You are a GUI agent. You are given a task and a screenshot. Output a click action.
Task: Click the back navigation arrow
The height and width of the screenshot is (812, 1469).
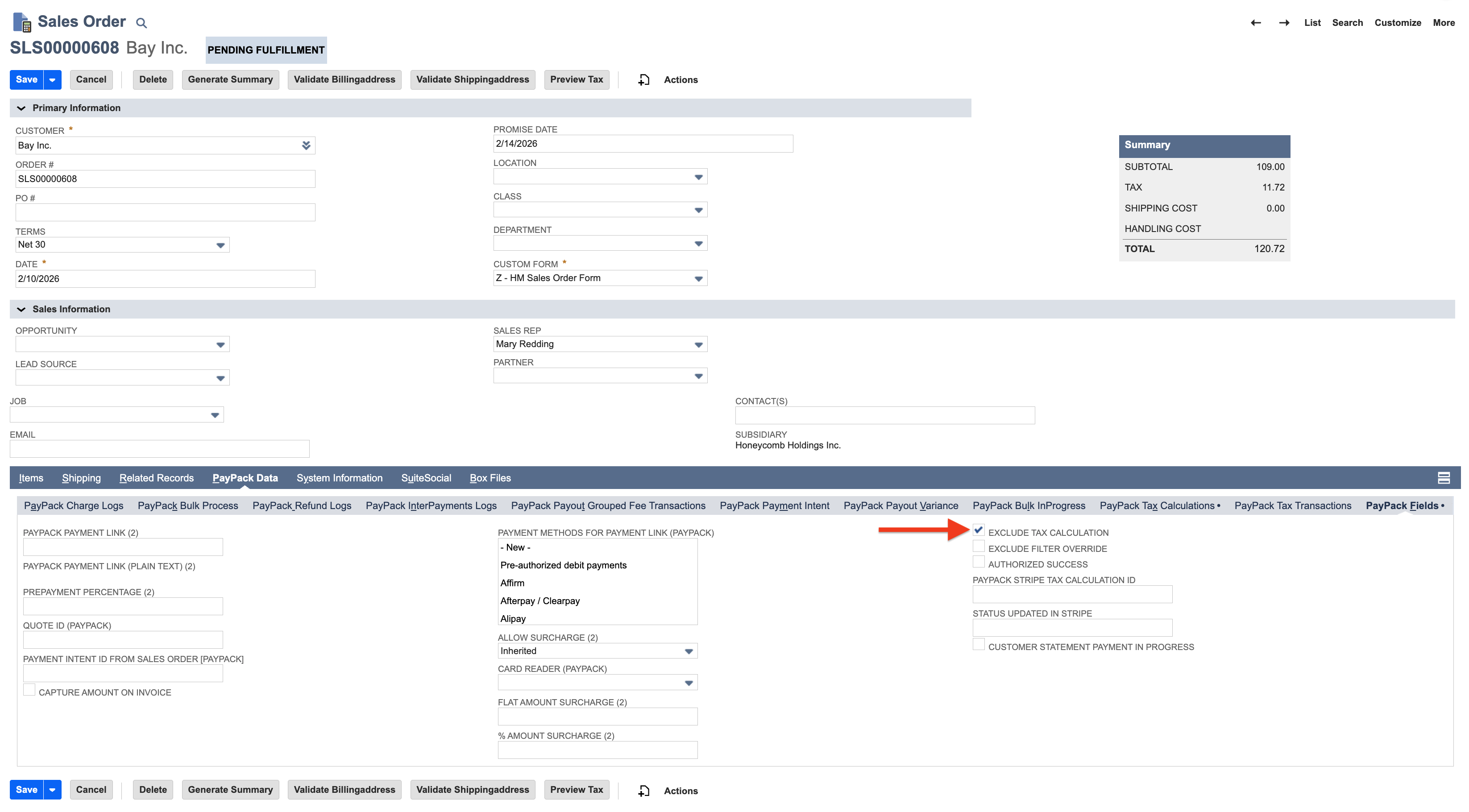tap(1256, 22)
